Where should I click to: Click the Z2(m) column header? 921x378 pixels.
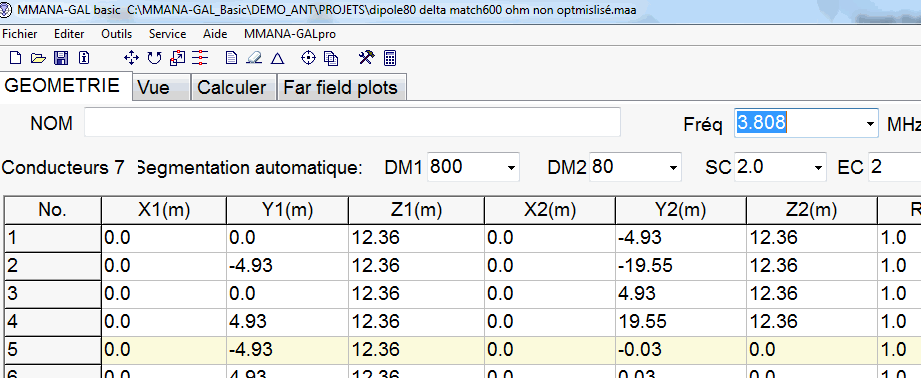click(812, 210)
